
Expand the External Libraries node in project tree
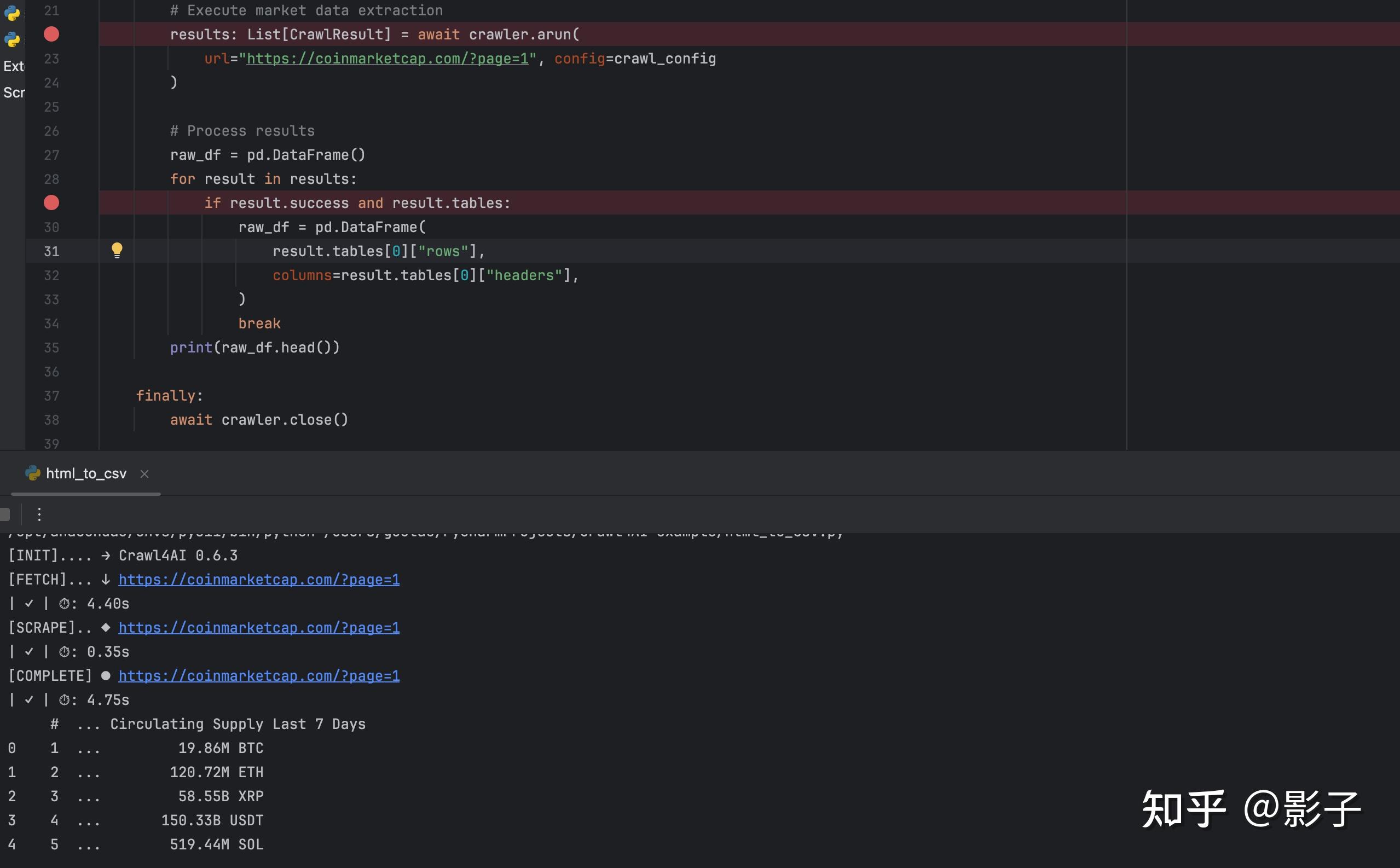[x=14, y=67]
